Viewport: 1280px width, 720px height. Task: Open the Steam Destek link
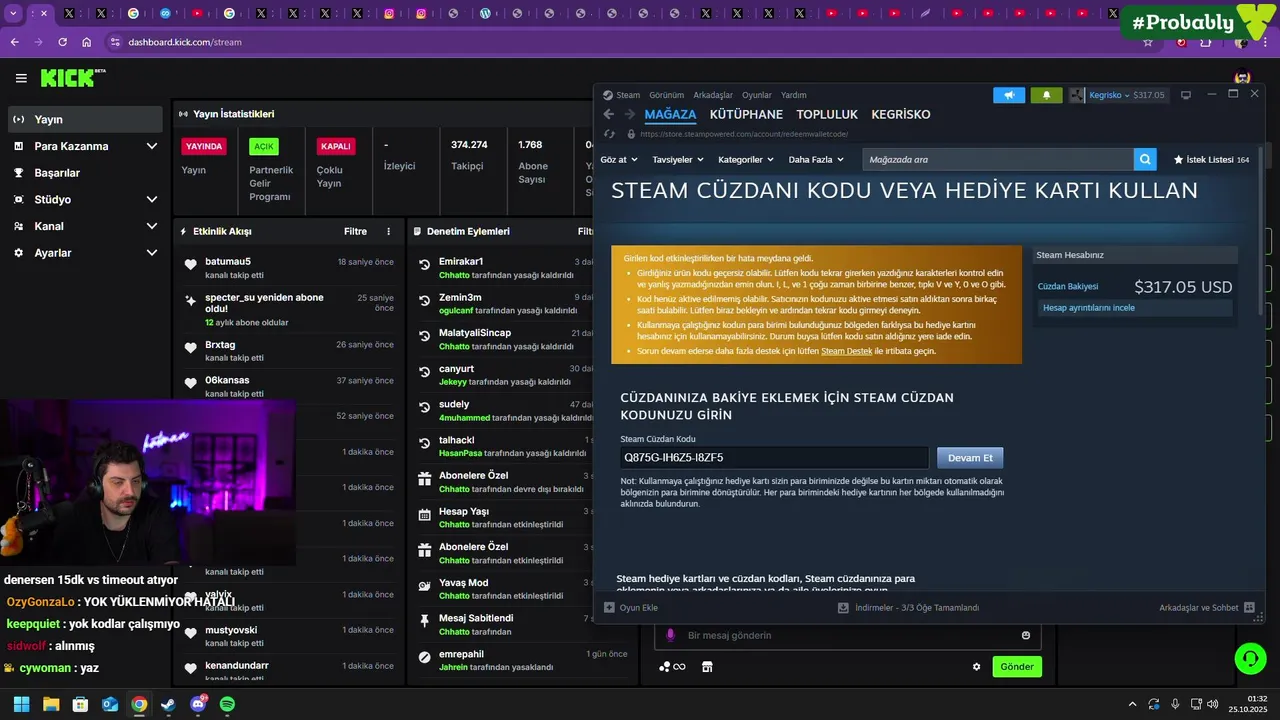847,351
